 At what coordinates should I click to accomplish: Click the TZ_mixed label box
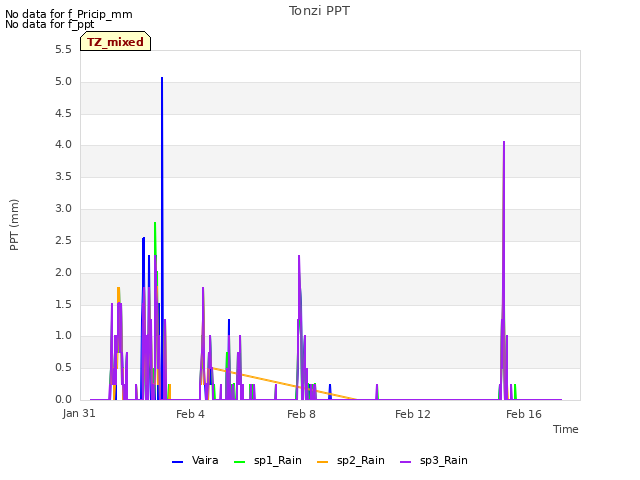point(116,41)
